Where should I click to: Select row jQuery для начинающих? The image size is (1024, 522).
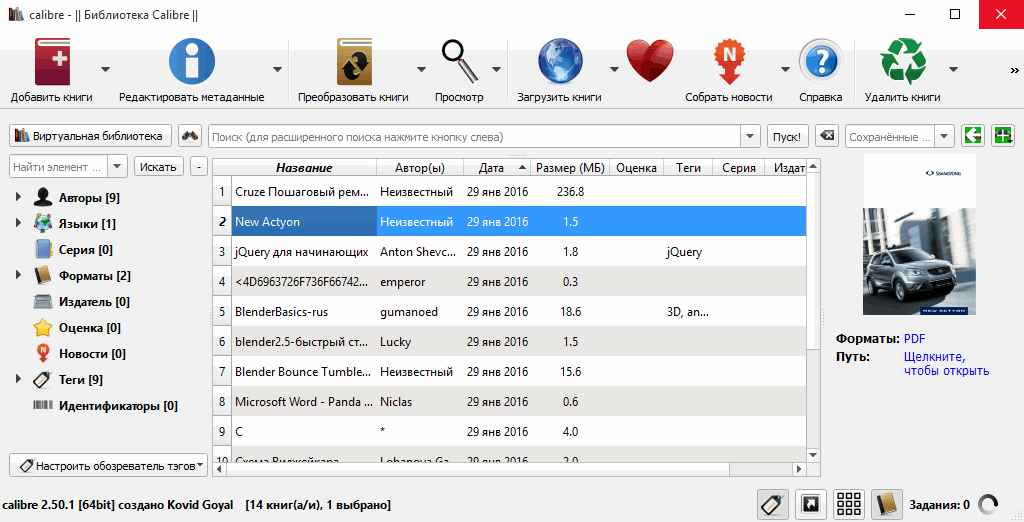click(x=509, y=252)
